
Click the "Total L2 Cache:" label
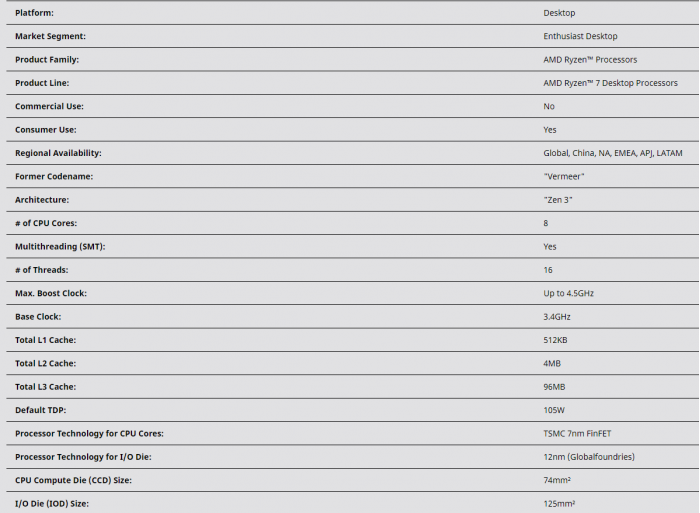(x=45, y=363)
